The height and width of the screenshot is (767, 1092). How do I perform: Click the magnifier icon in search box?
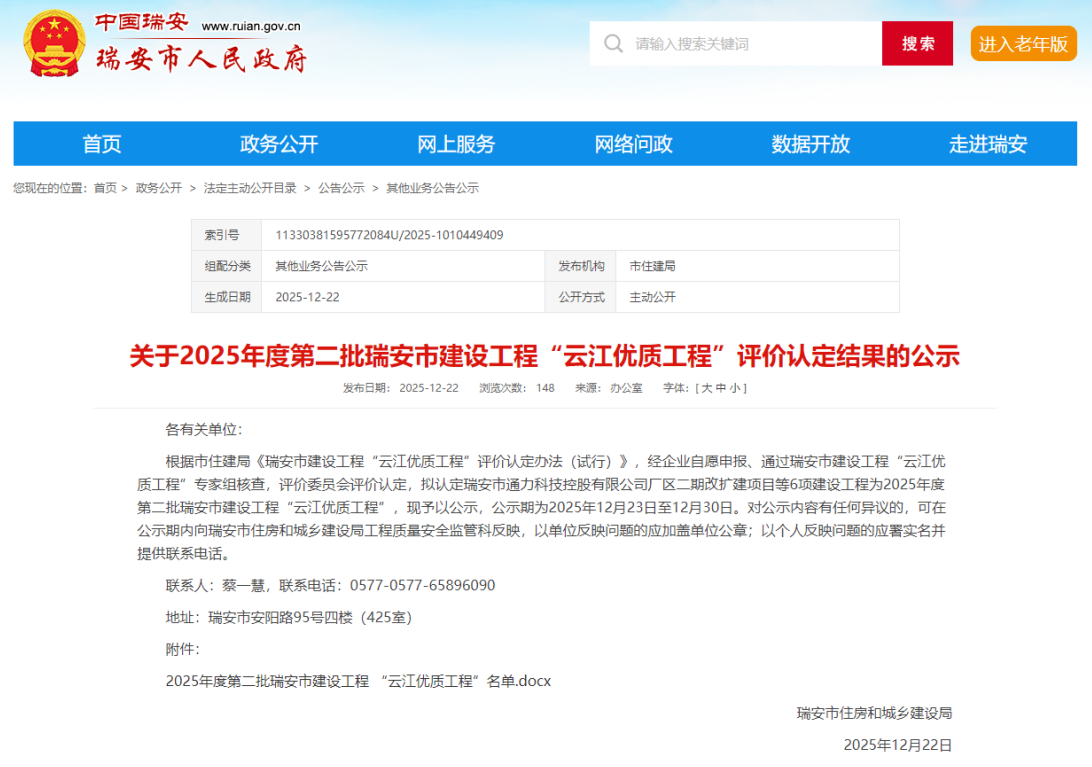613,44
